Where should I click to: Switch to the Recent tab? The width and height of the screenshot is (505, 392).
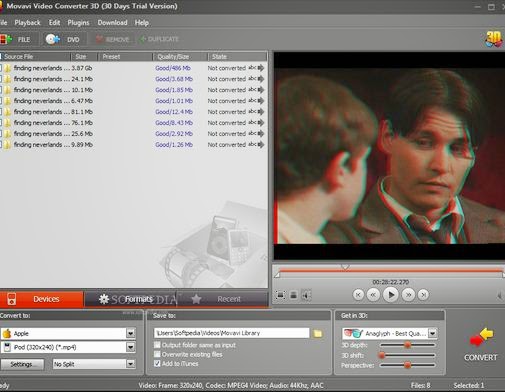pyautogui.click(x=223, y=299)
